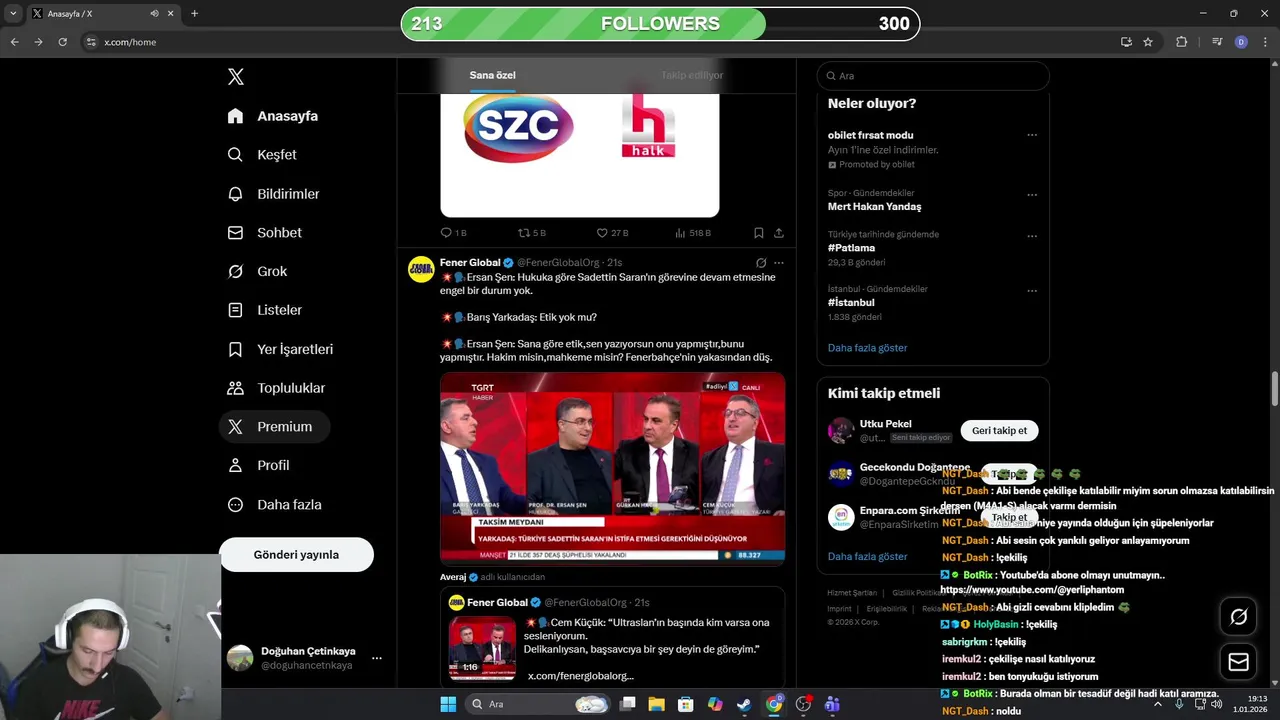Open Sohbet messages

click(x=265, y=232)
